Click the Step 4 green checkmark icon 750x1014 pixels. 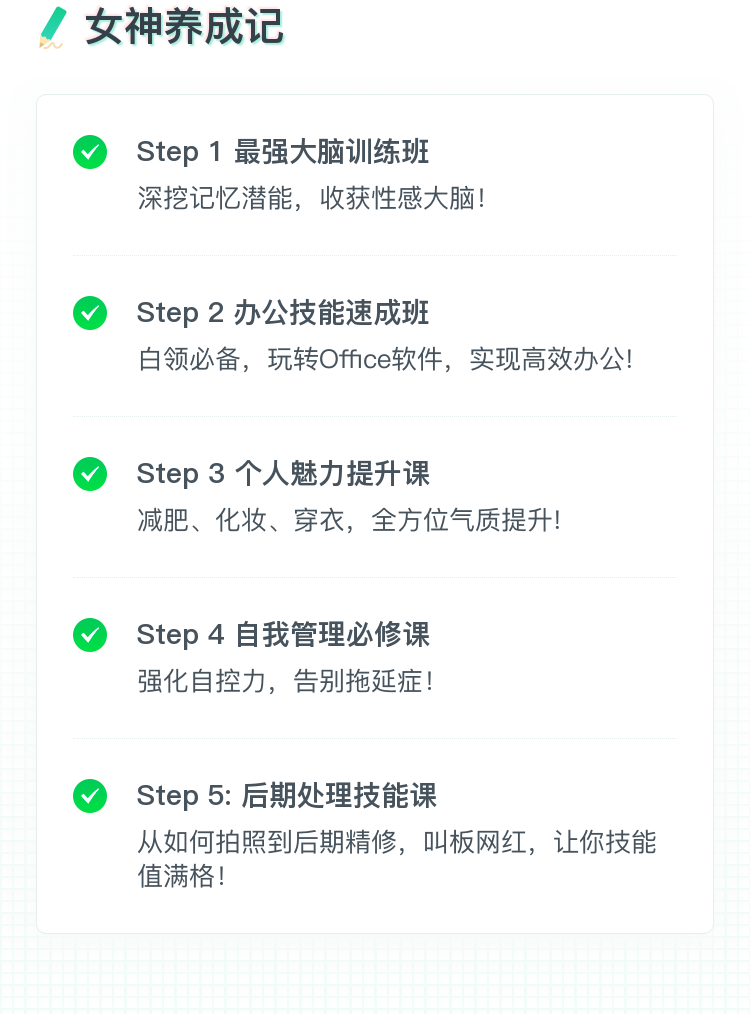click(x=90, y=635)
